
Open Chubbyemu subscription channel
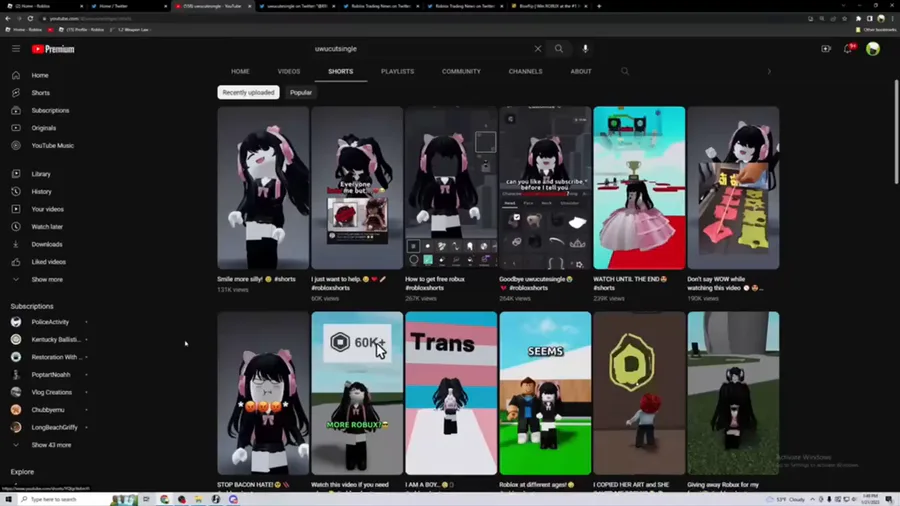(48, 410)
